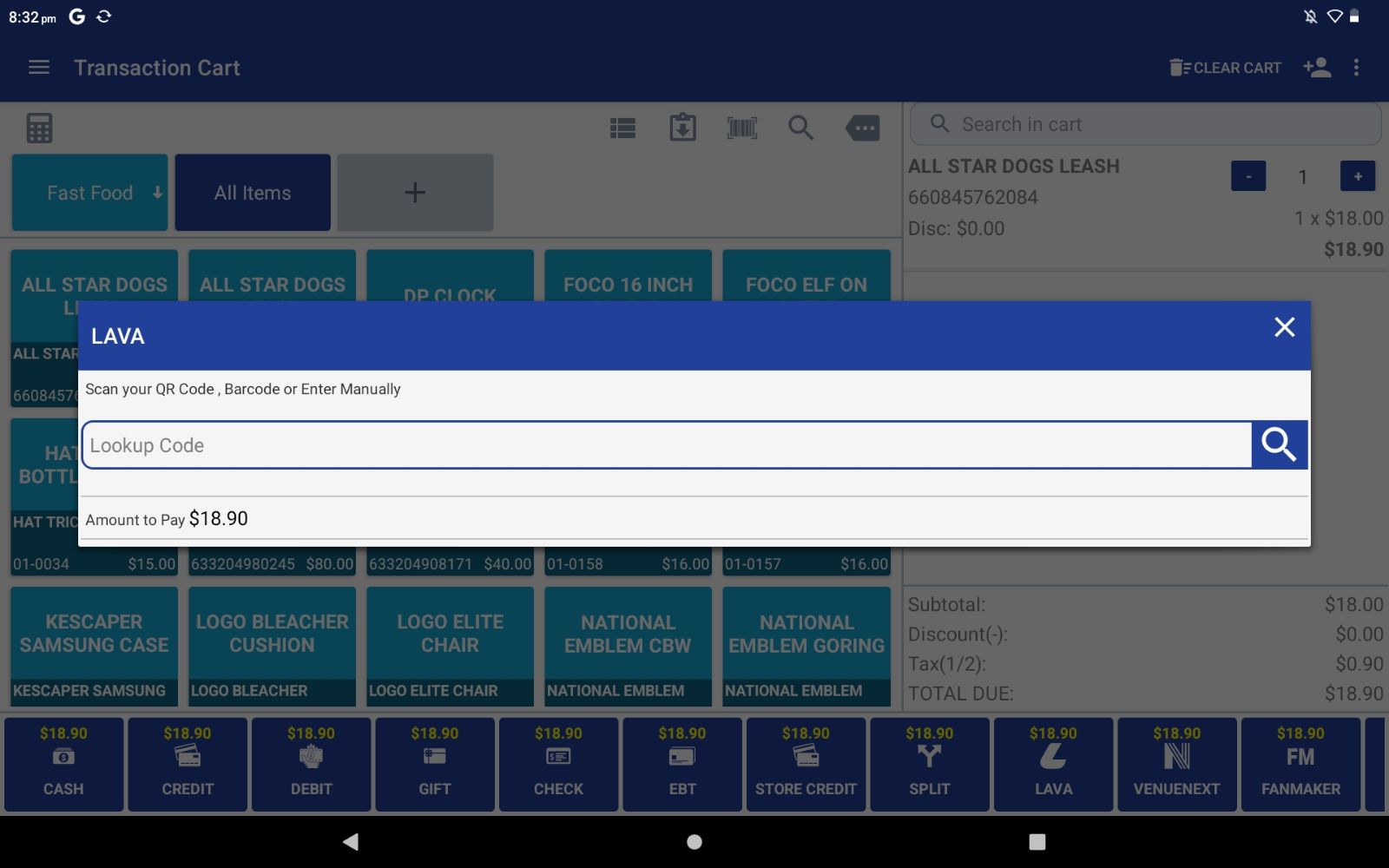Open the hamburger navigation menu
This screenshot has width=1389, height=868.
pos(39,68)
